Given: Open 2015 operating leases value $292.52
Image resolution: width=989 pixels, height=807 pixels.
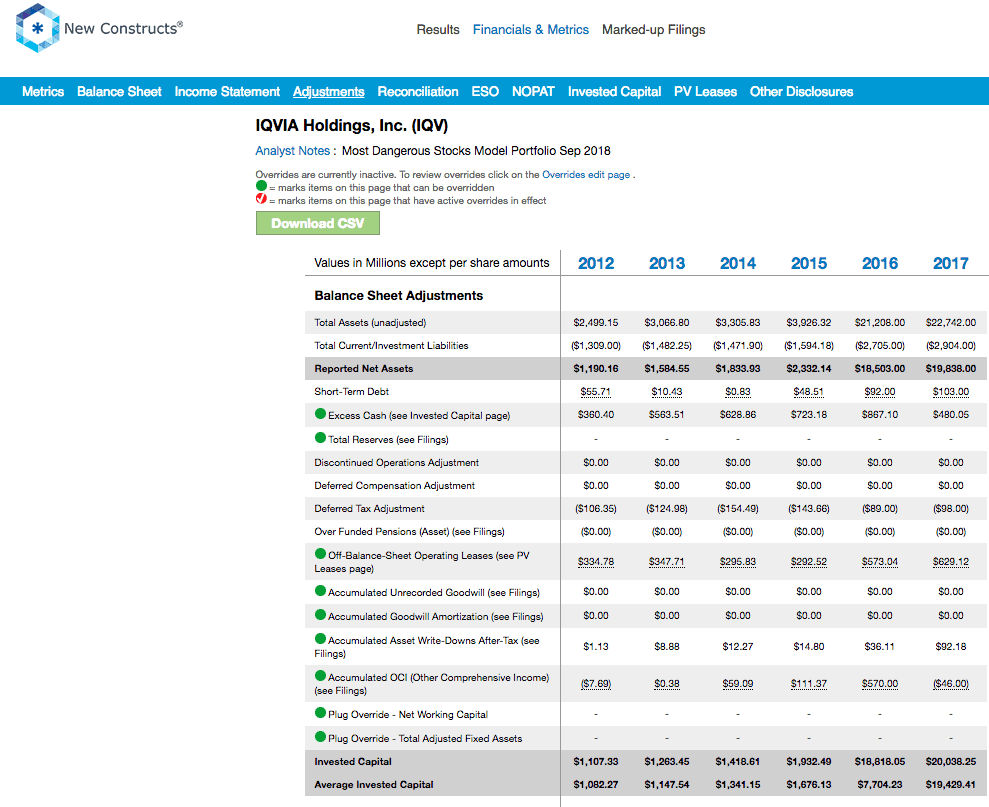Looking at the screenshot, I should pos(809,562).
